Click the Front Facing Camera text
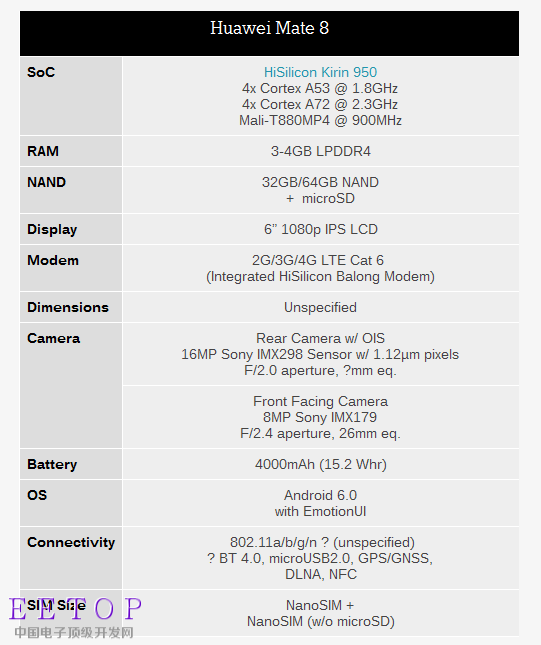Screen dimensions: 541x645 [320, 401]
